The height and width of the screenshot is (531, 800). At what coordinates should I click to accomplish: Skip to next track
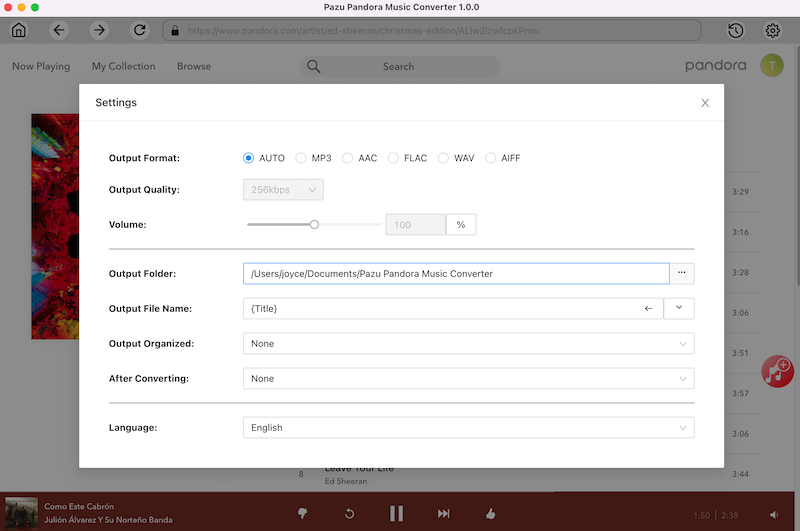pos(443,513)
